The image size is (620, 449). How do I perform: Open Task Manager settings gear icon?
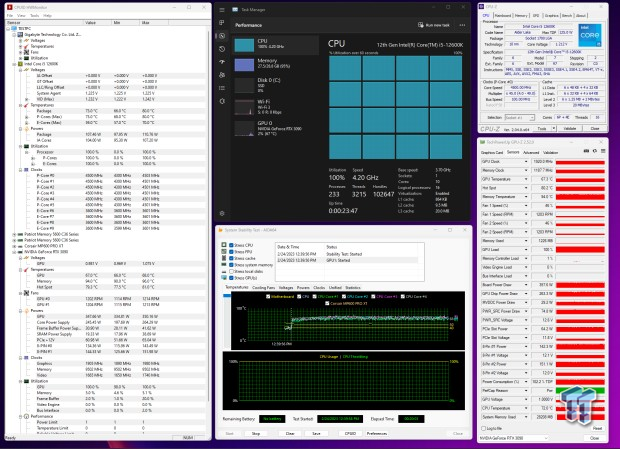click(222, 213)
